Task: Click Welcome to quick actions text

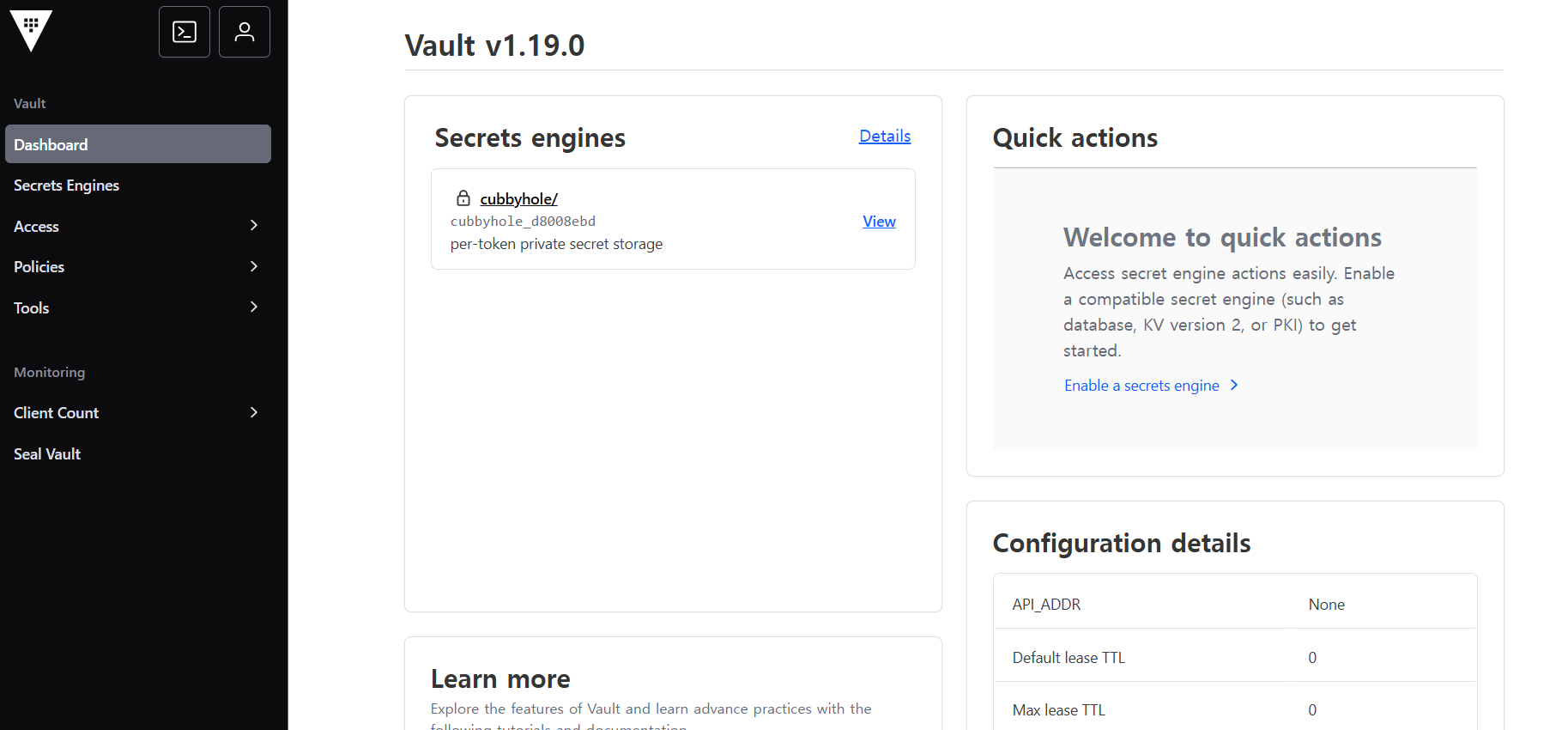Action: coord(1223,237)
